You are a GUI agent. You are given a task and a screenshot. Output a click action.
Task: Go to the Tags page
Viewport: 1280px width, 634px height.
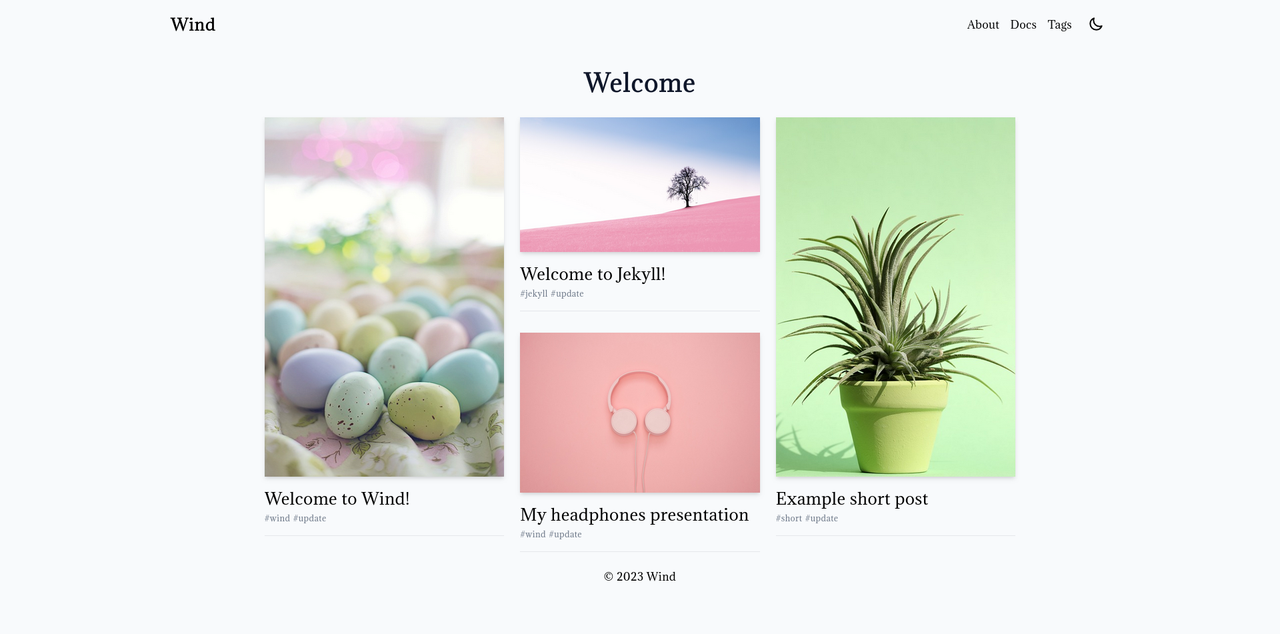[1060, 25]
